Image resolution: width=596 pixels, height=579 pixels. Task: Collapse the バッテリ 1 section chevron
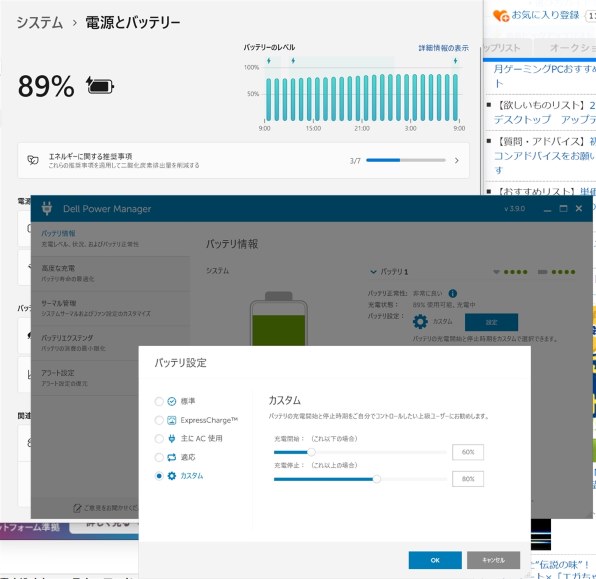click(373, 272)
